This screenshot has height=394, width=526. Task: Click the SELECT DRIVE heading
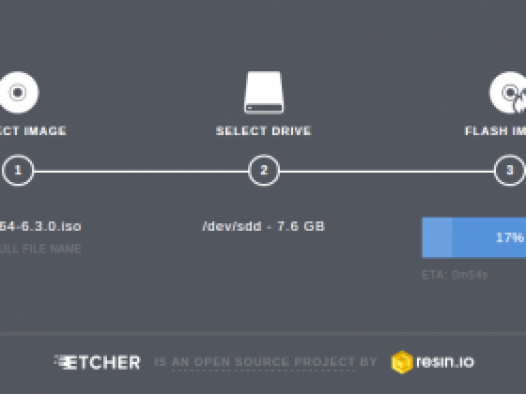264,130
